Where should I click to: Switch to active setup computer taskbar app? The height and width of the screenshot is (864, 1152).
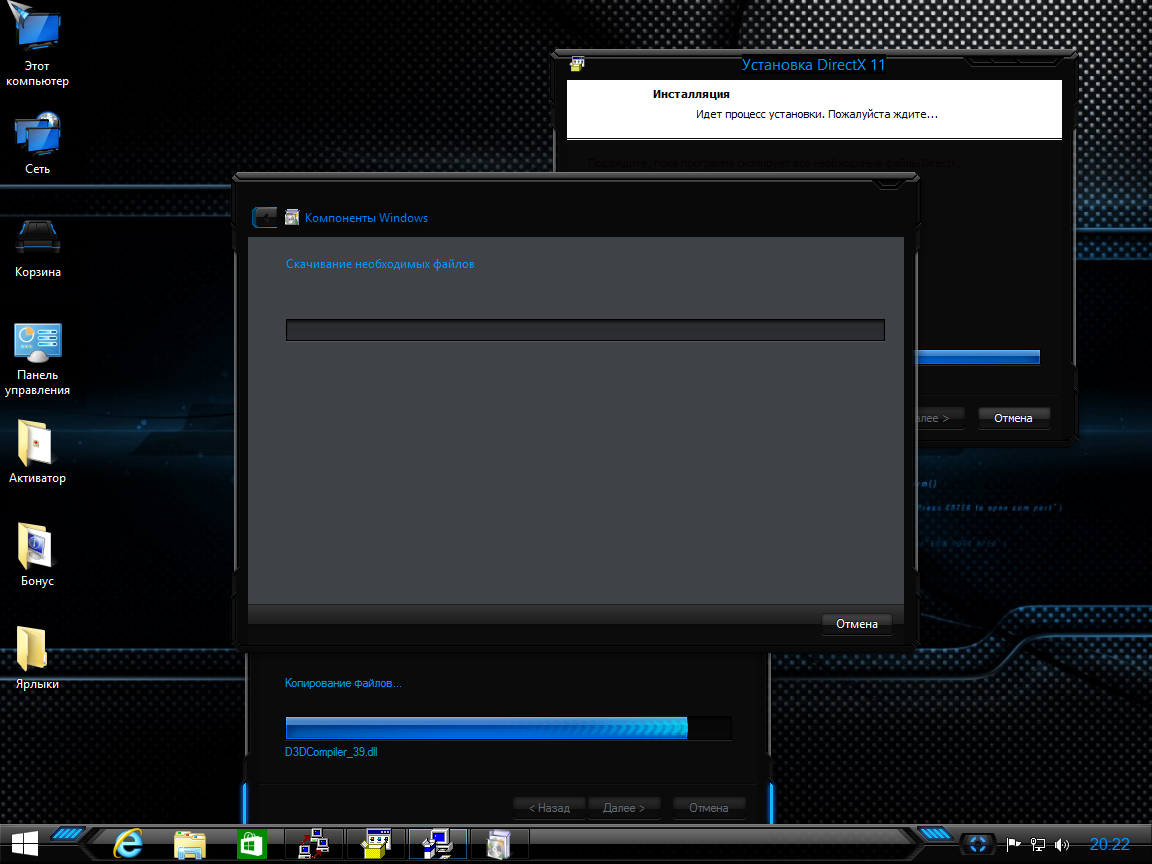coord(437,844)
